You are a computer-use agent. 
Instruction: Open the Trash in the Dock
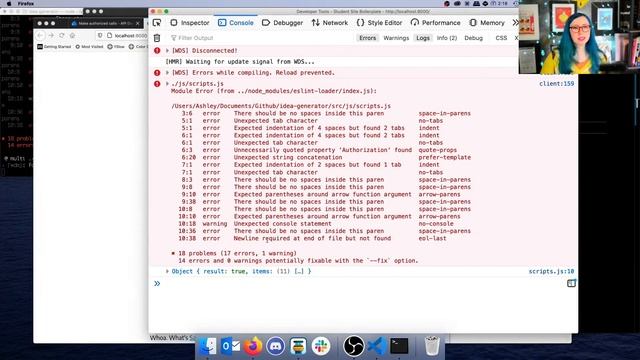coord(432,346)
